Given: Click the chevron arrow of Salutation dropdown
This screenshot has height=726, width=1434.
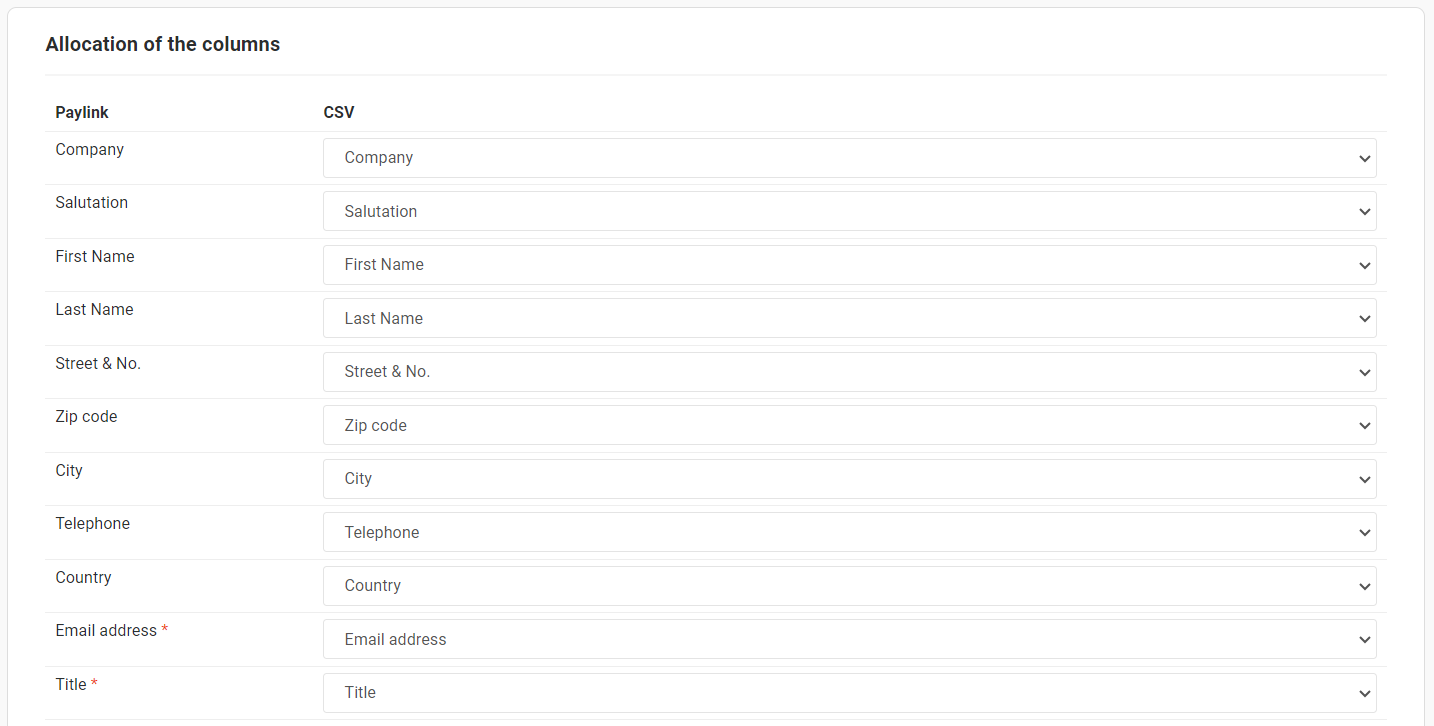Looking at the screenshot, I should pos(1365,211).
